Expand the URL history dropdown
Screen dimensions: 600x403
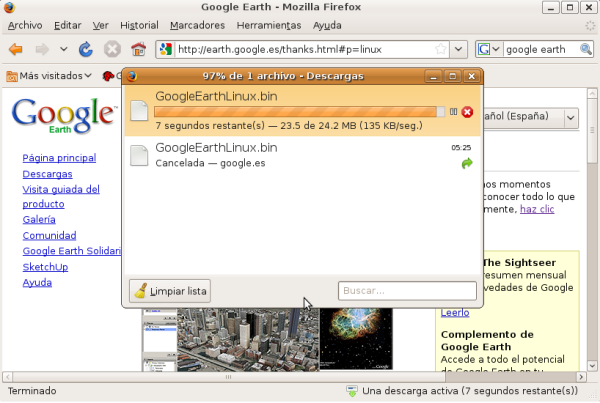pyautogui.click(x=458, y=49)
